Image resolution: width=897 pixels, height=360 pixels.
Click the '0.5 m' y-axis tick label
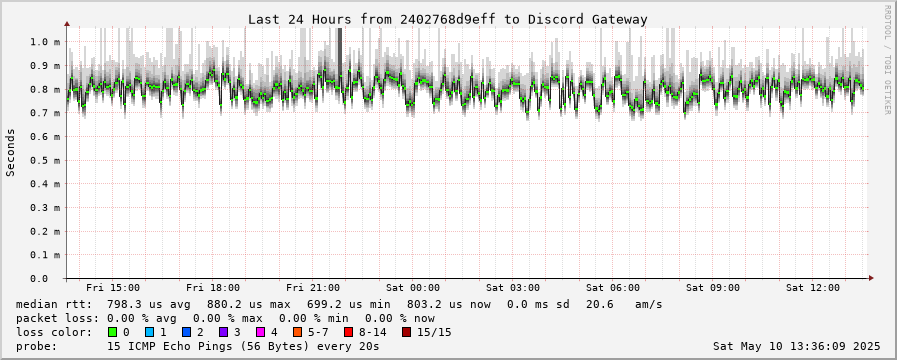pyautogui.click(x=45, y=160)
